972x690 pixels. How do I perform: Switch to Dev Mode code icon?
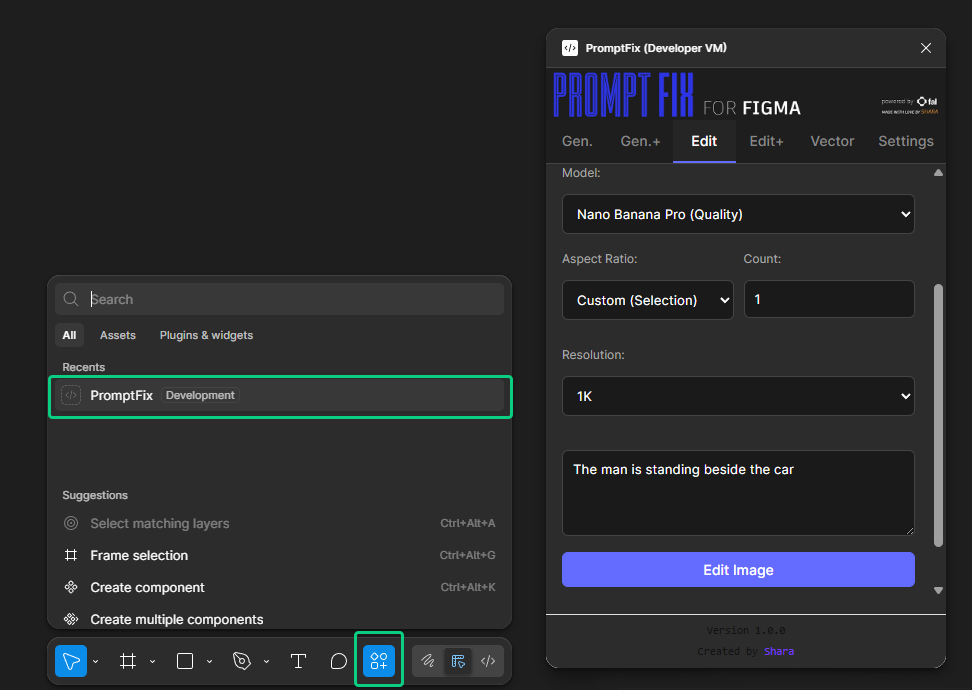pyautogui.click(x=488, y=661)
